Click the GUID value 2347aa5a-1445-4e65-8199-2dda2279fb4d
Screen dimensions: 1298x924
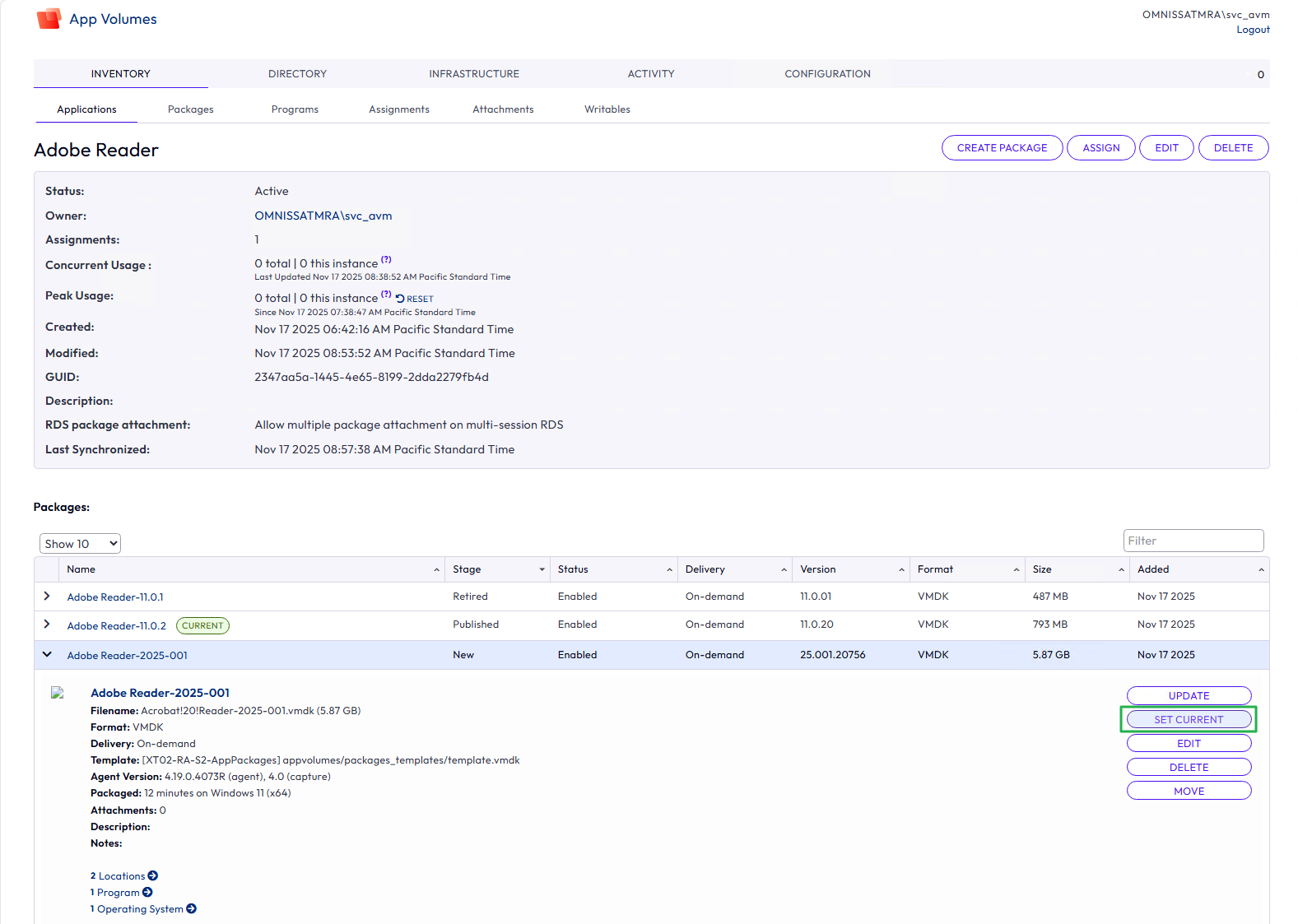[371, 377]
